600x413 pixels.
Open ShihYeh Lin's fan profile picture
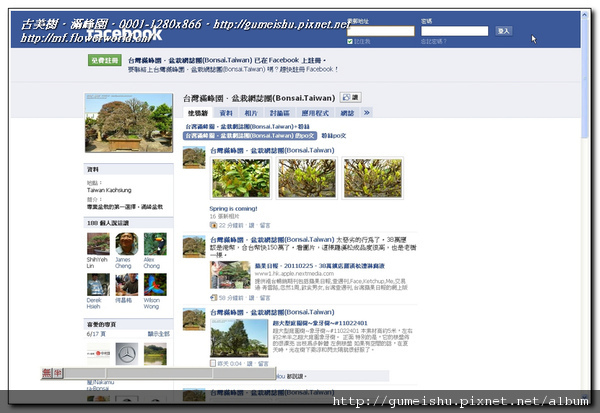tap(98, 244)
